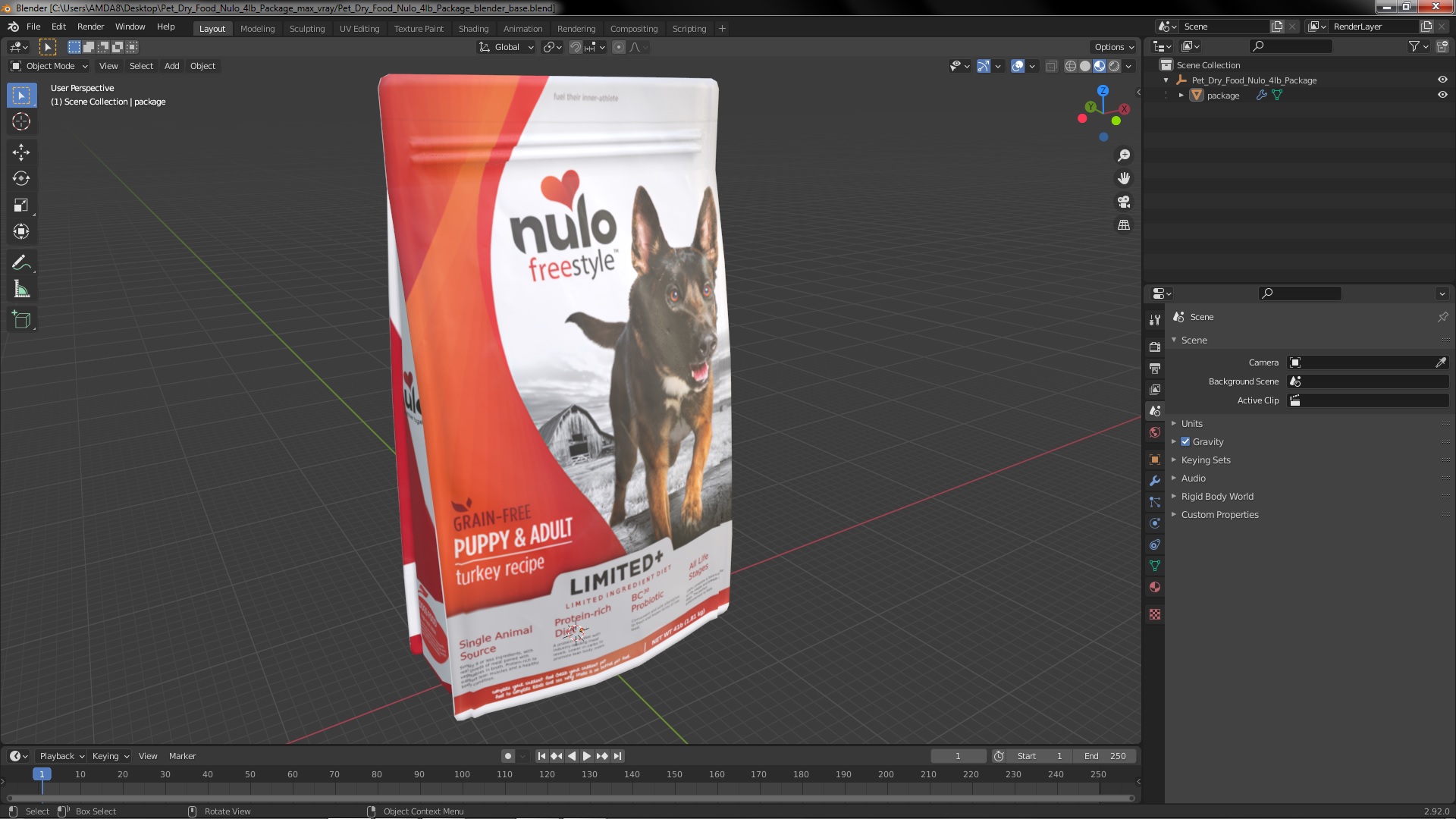Switch to the Shading workspace tab
This screenshot has width=1456, height=819.
(x=473, y=29)
